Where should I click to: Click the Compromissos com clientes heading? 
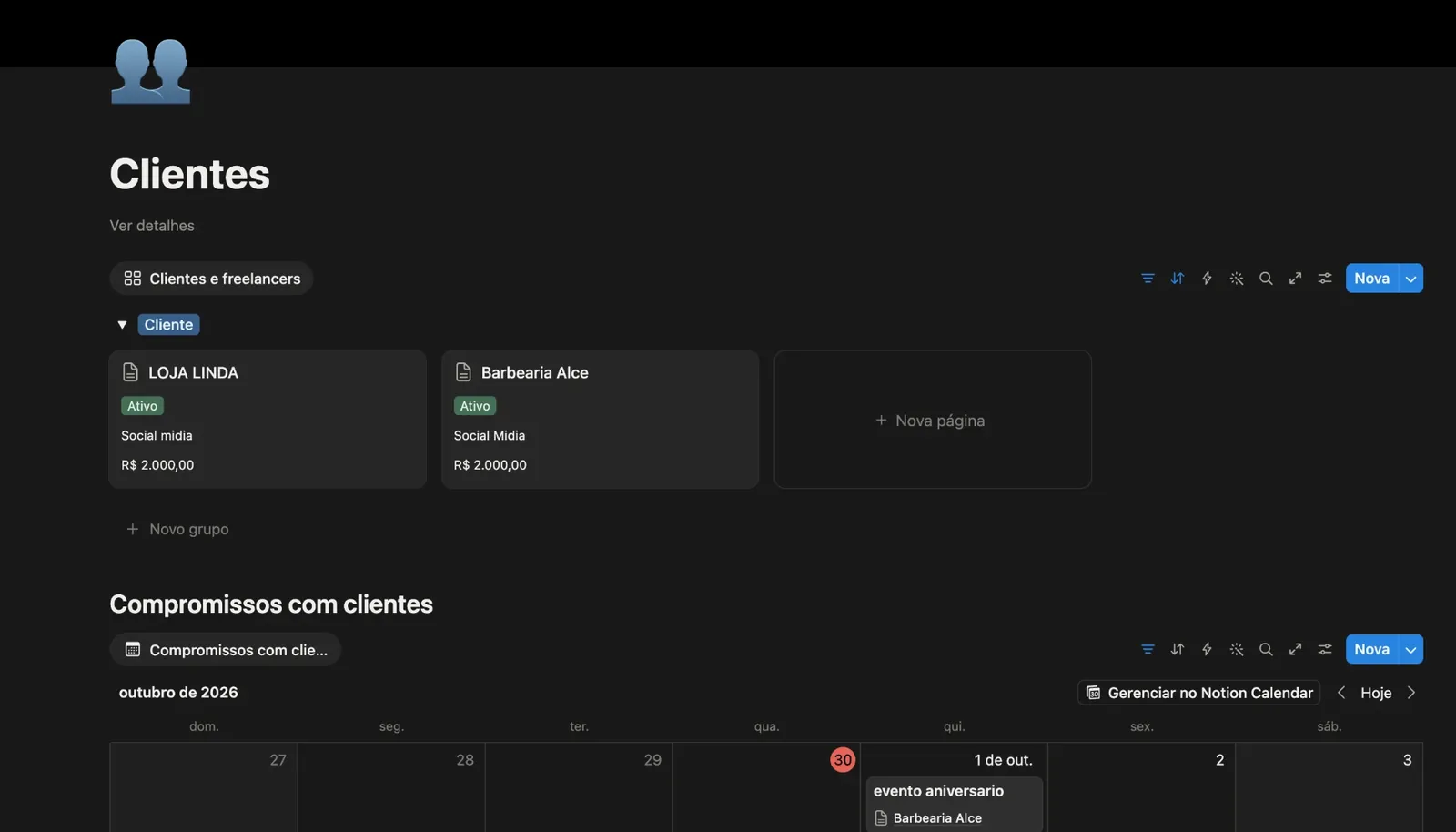[x=271, y=604]
